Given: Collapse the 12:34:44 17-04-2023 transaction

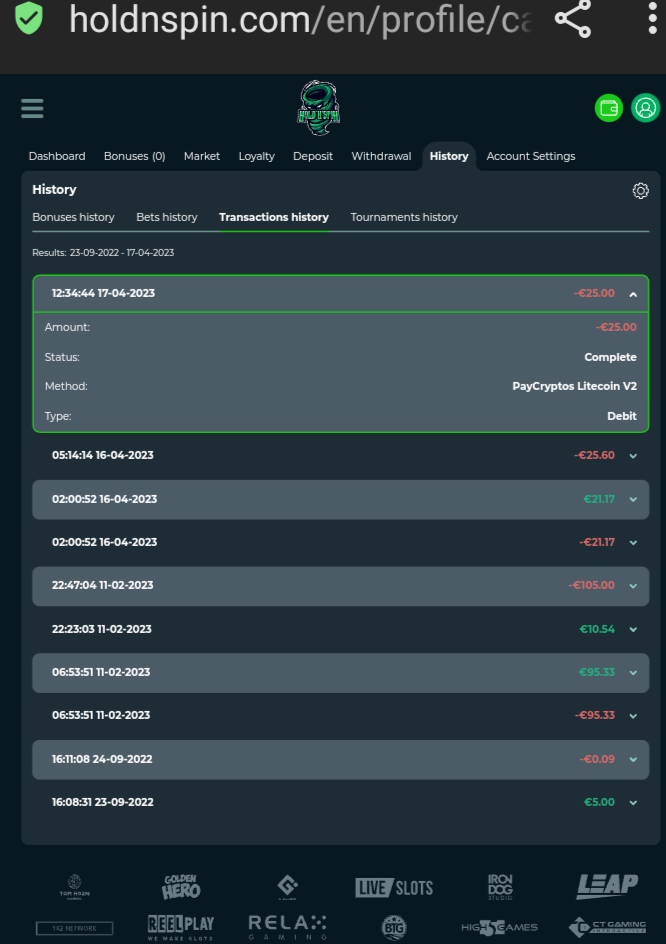Looking at the screenshot, I should 633,294.
